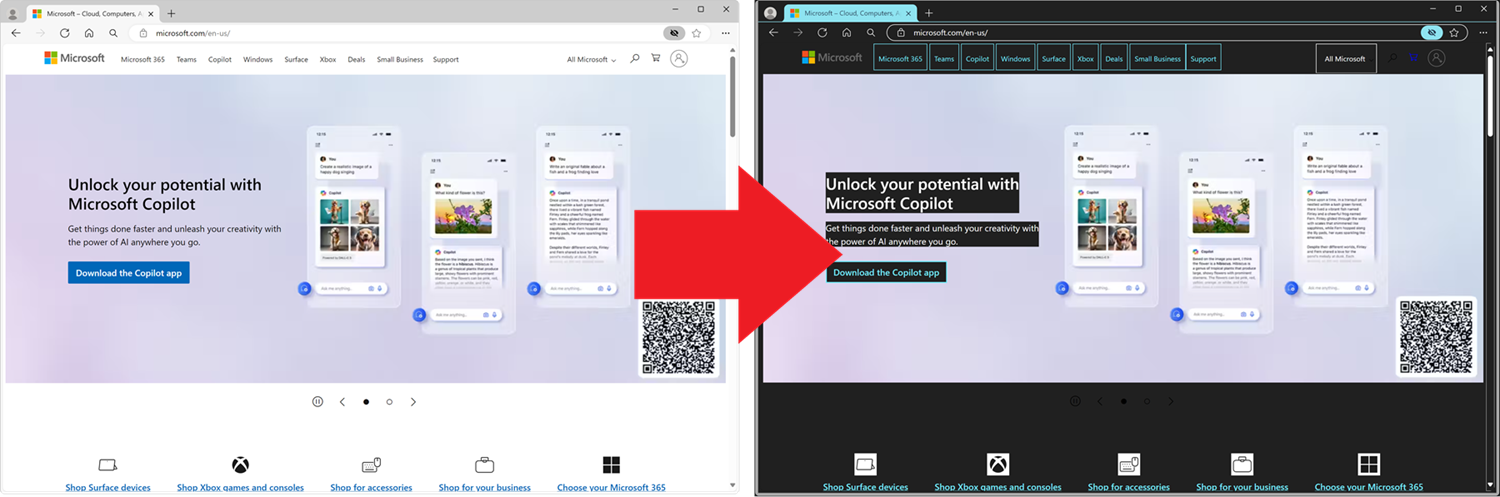
Task: Open Copilot nav item in dark-theme window
Action: click(978, 59)
